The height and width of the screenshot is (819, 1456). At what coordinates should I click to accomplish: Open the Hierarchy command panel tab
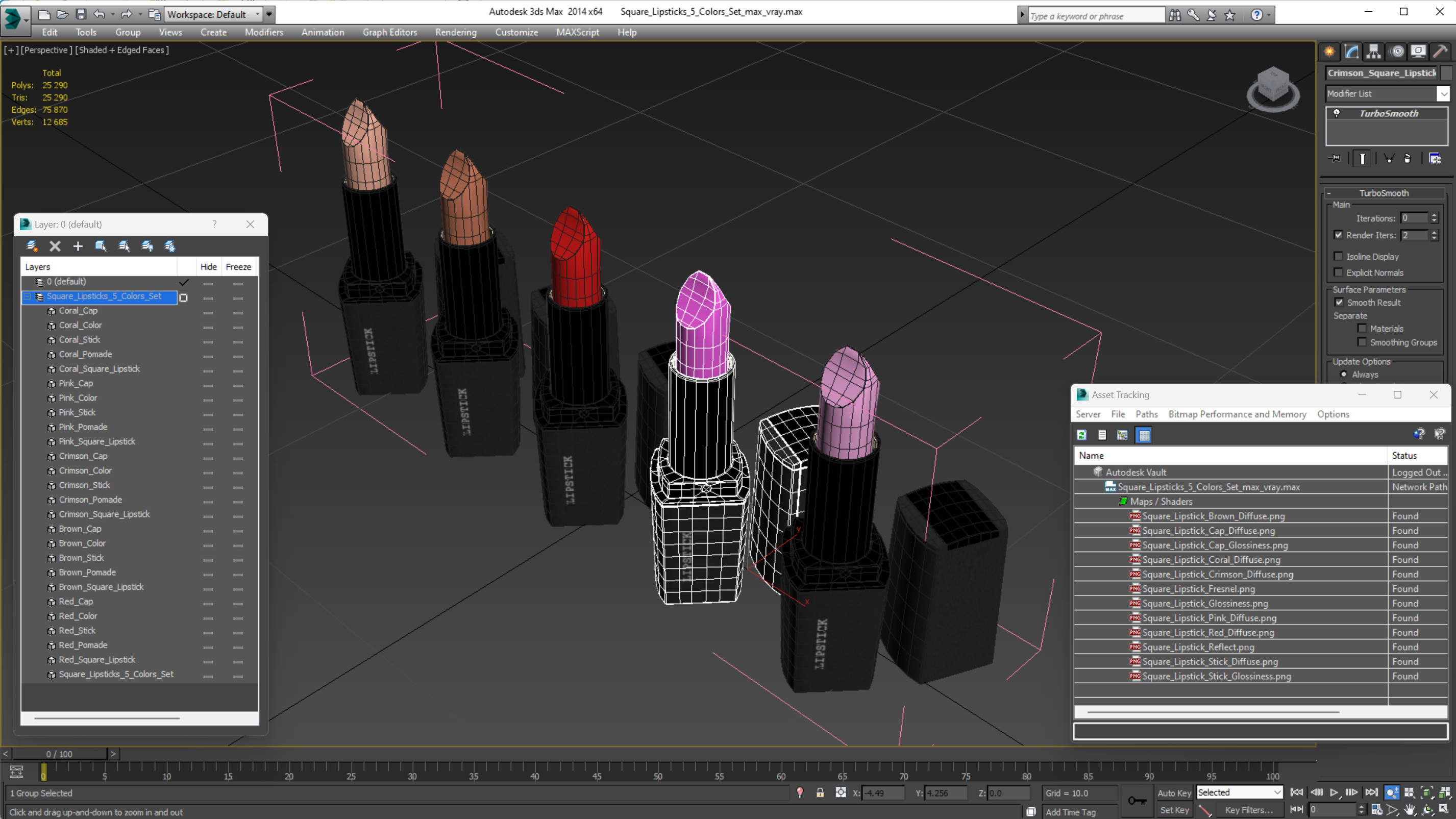pyautogui.click(x=1373, y=52)
